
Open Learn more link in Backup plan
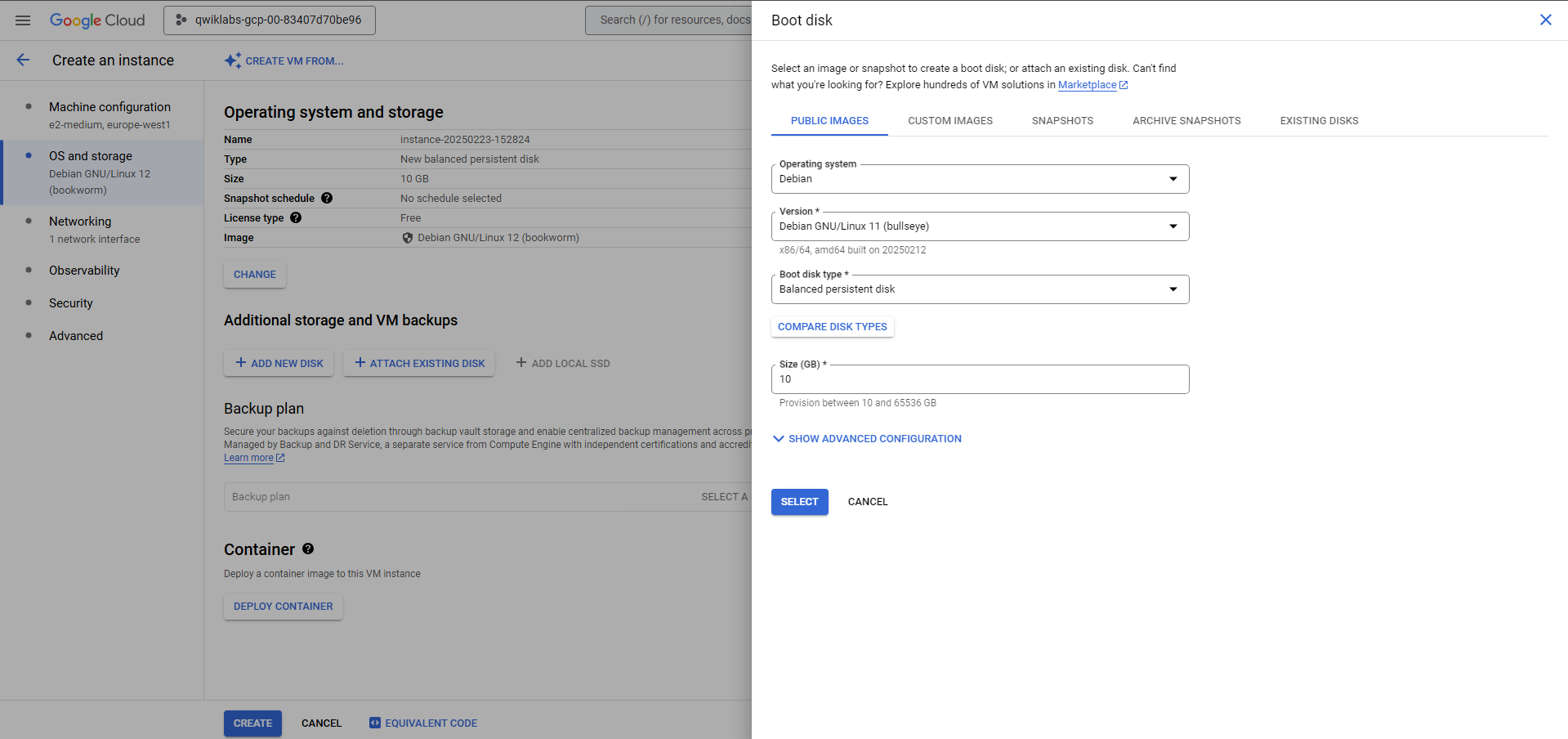[x=248, y=458]
